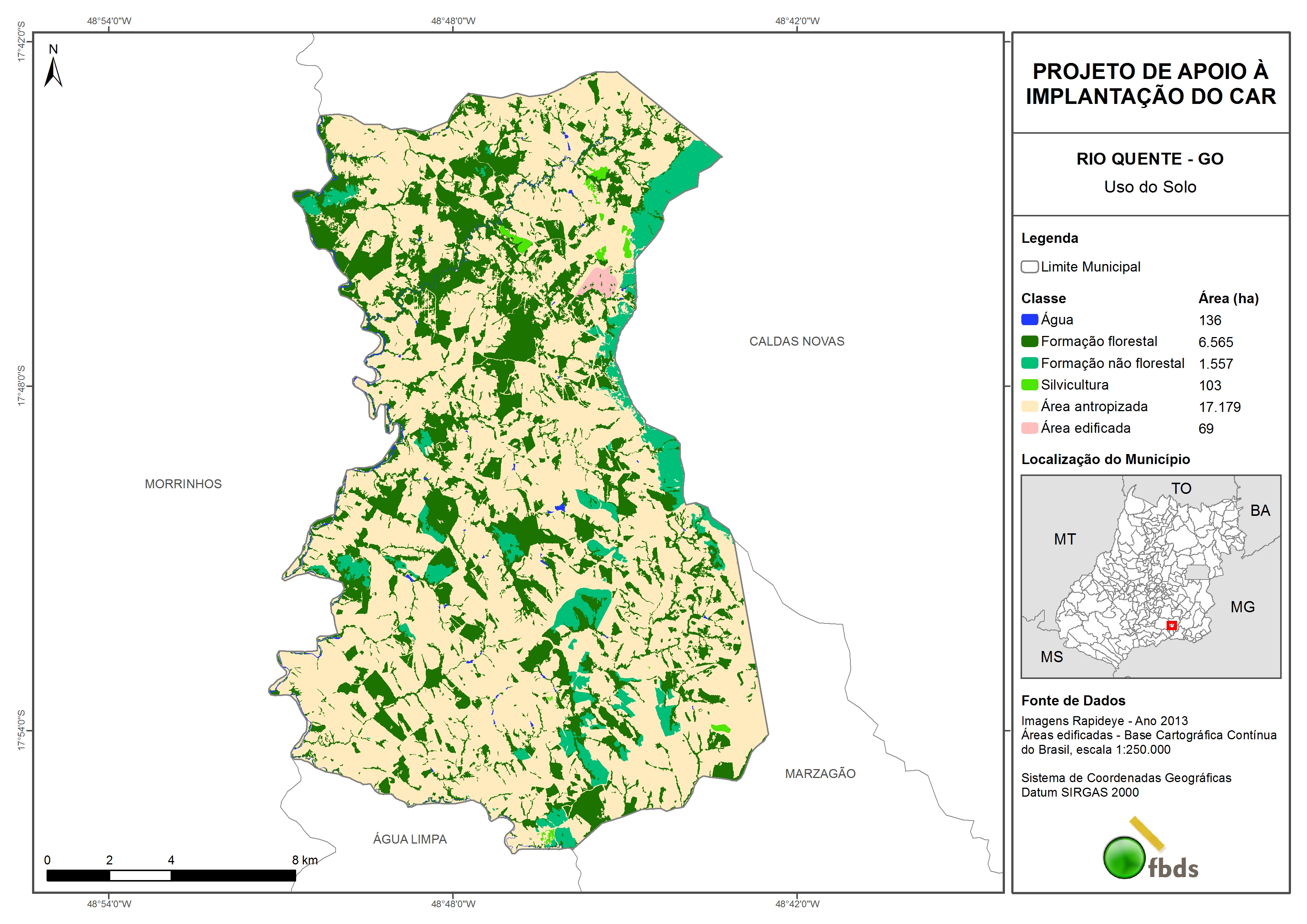
Task: Click the ÁGUA LIMPA map label
Action: 410,839
